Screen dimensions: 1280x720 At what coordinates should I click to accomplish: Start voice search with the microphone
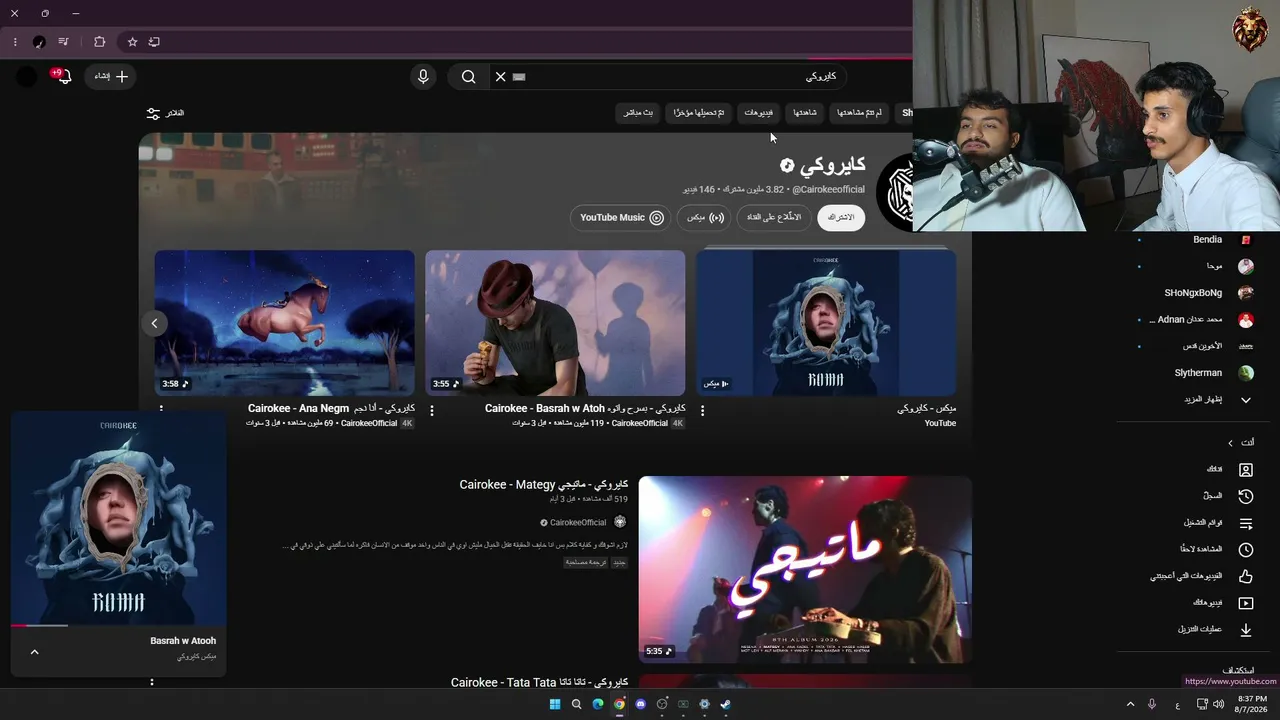click(x=423, y=76)
